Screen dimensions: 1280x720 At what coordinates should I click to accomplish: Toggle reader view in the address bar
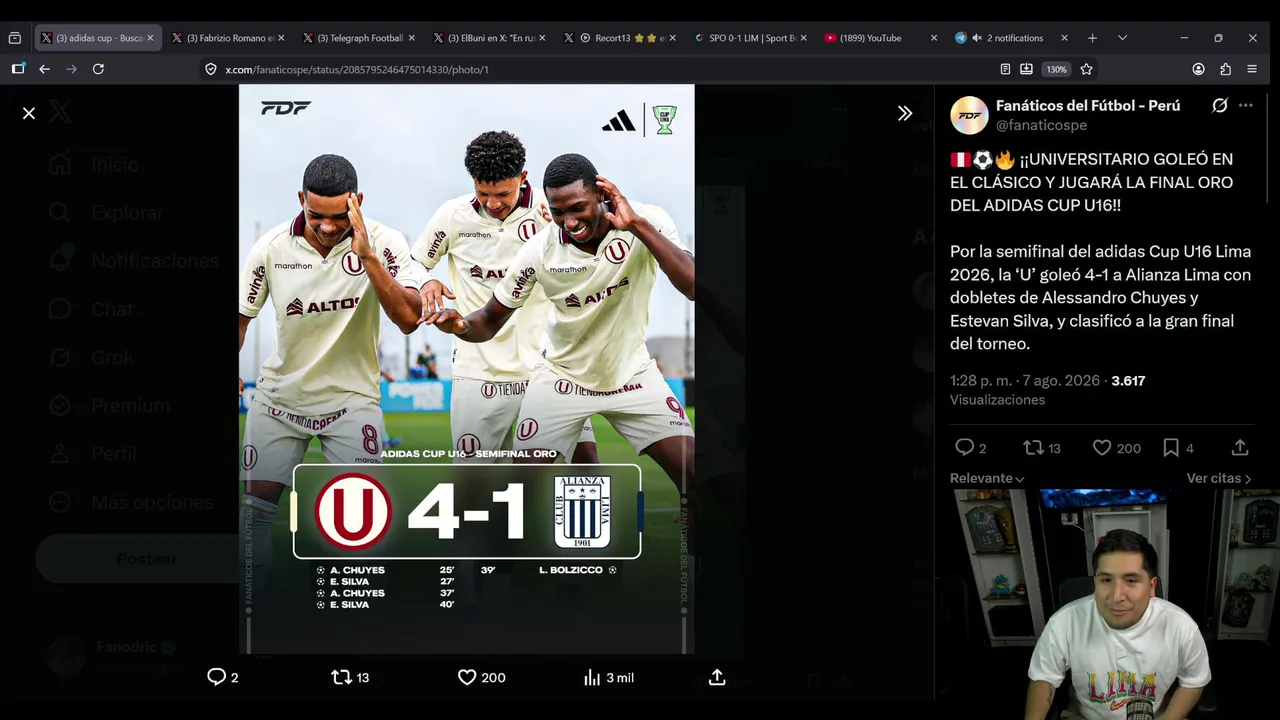[x=1005, y=69]
